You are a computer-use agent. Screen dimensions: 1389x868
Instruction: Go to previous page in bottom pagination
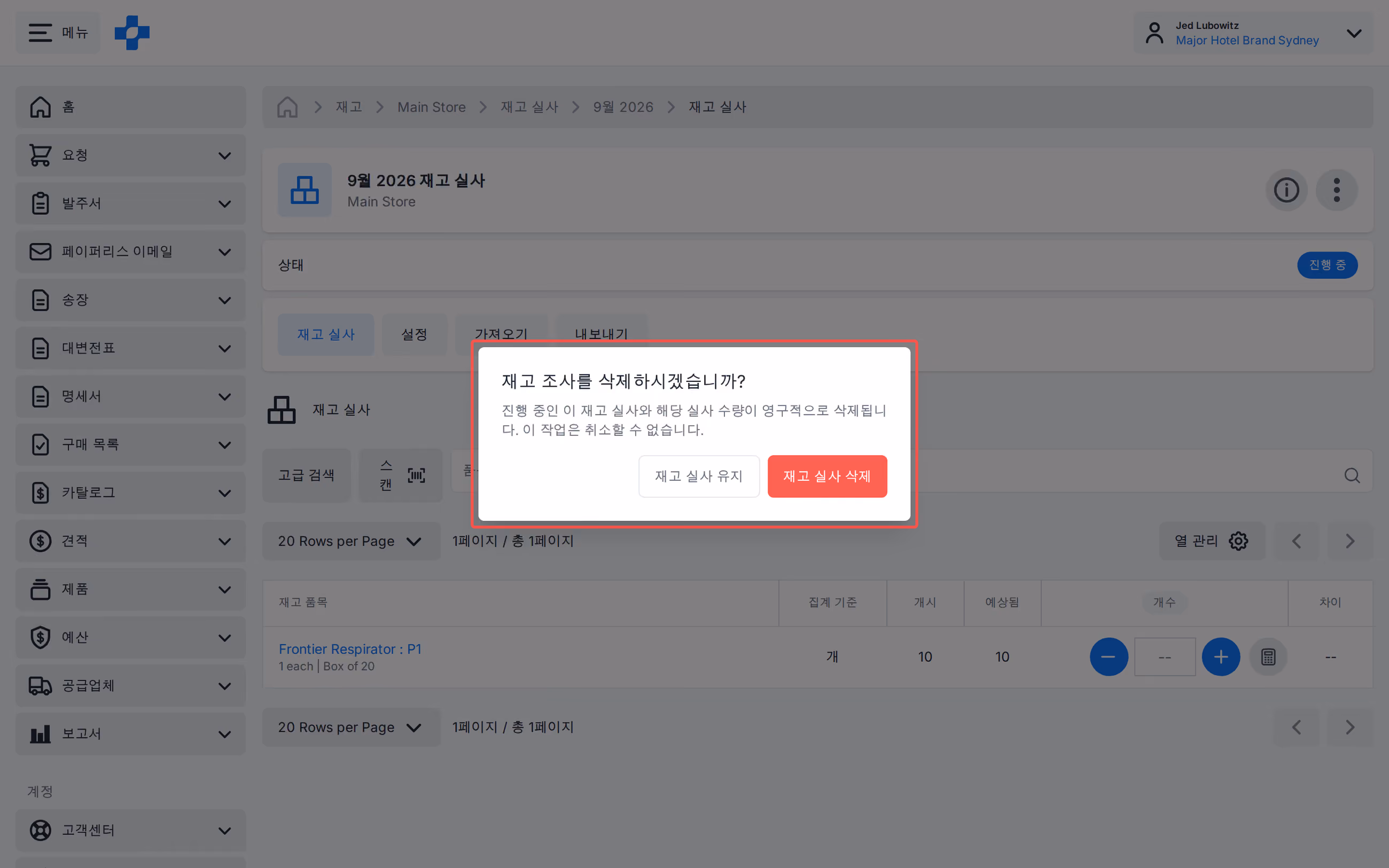click(x=1296, y=728)
